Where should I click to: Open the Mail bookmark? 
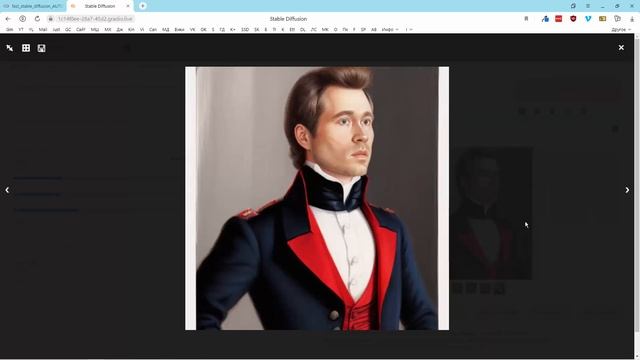[x=42, y=29]
